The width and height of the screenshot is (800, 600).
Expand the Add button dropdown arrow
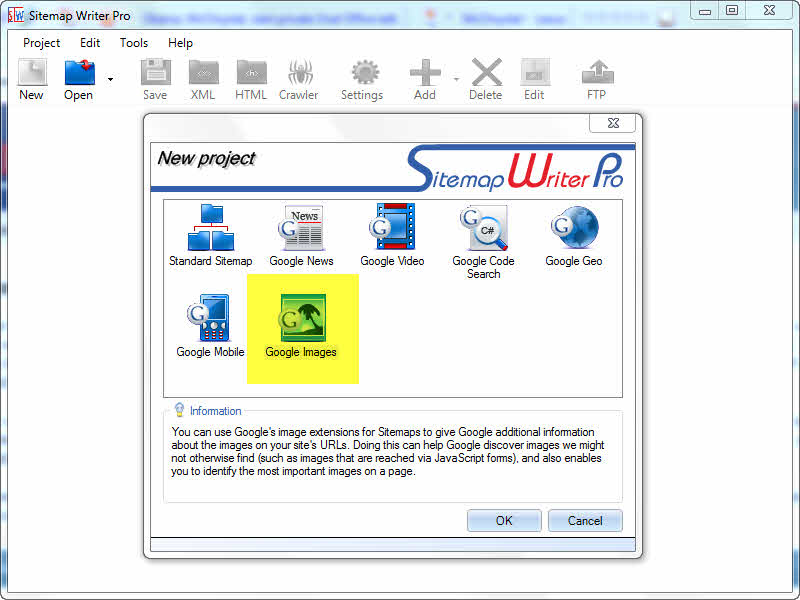tap(456, 80)
